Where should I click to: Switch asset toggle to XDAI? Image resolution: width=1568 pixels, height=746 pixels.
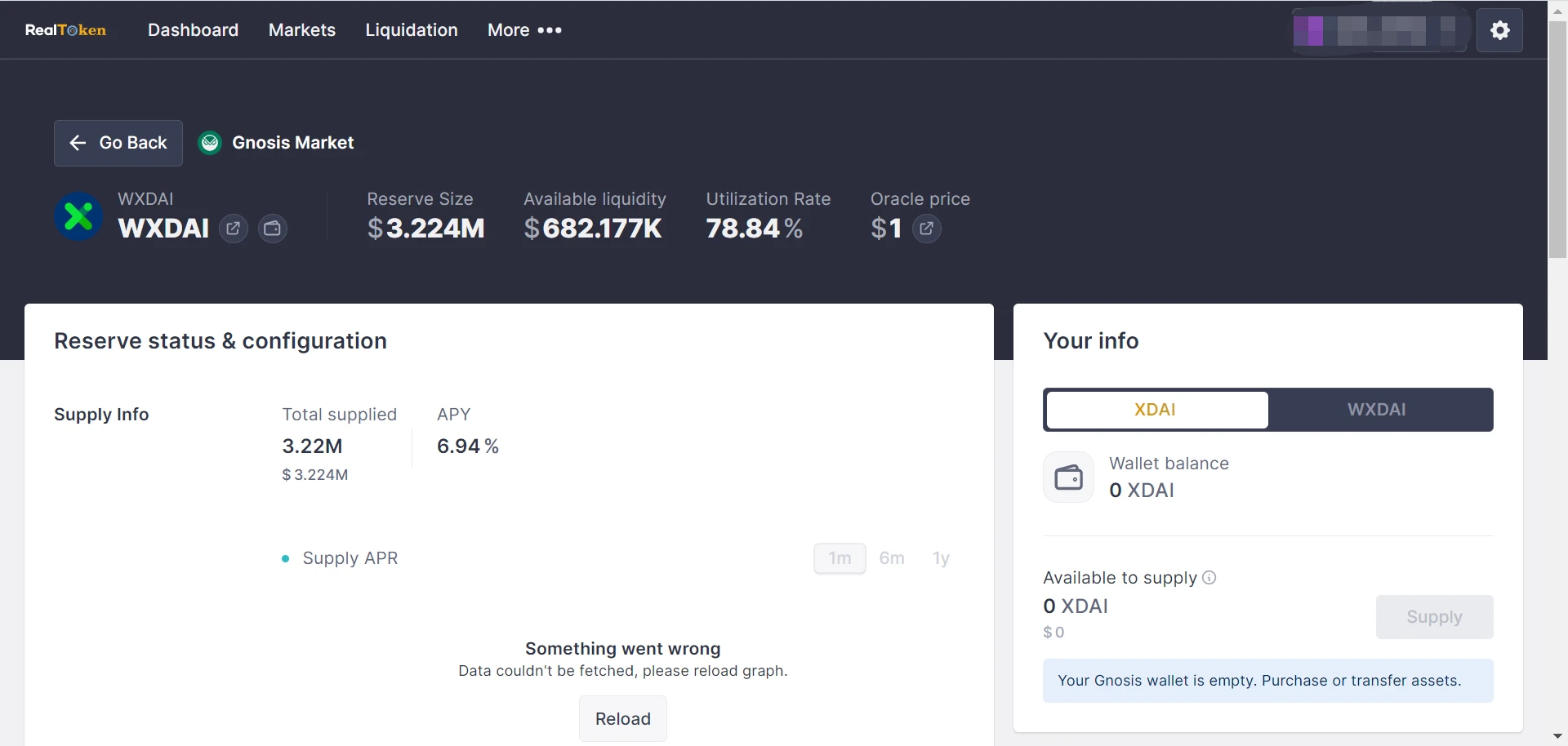click(x=1156, y=410)
